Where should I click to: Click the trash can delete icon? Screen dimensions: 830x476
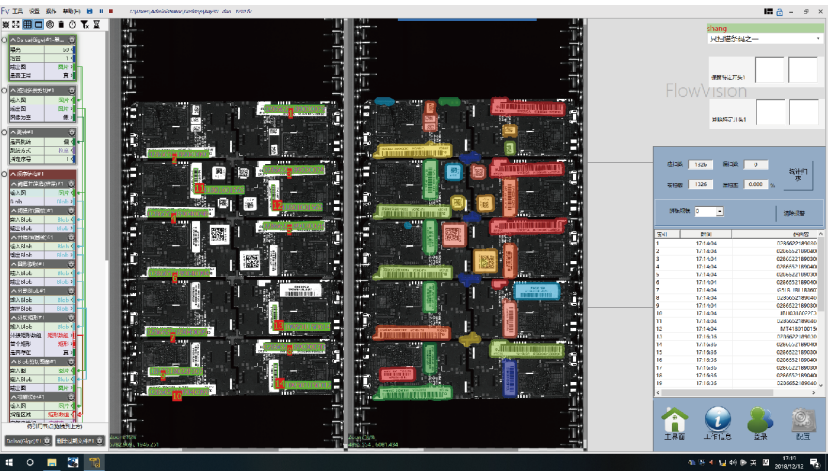tap(61, 24)
